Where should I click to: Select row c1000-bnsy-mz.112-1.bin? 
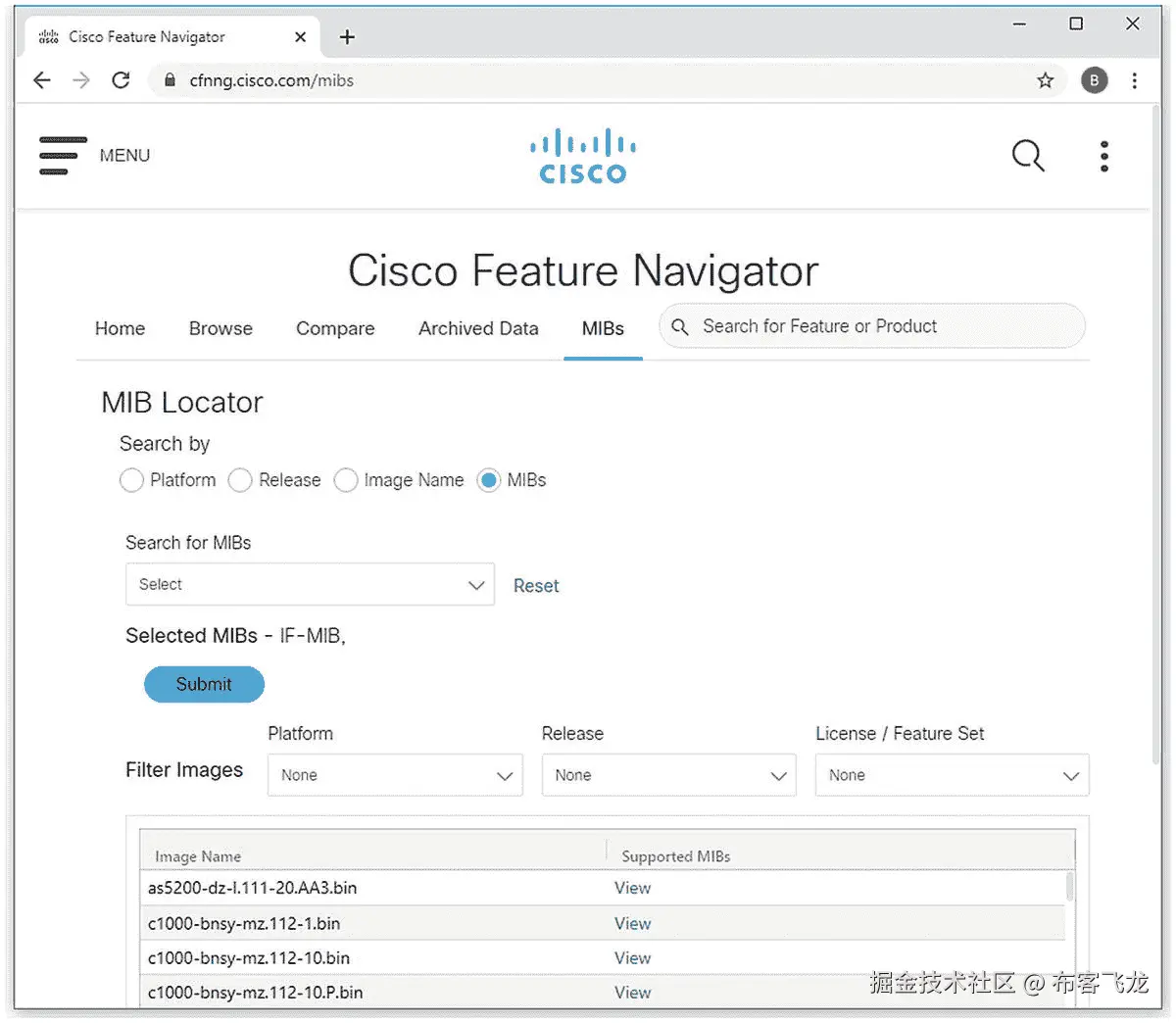603,923
